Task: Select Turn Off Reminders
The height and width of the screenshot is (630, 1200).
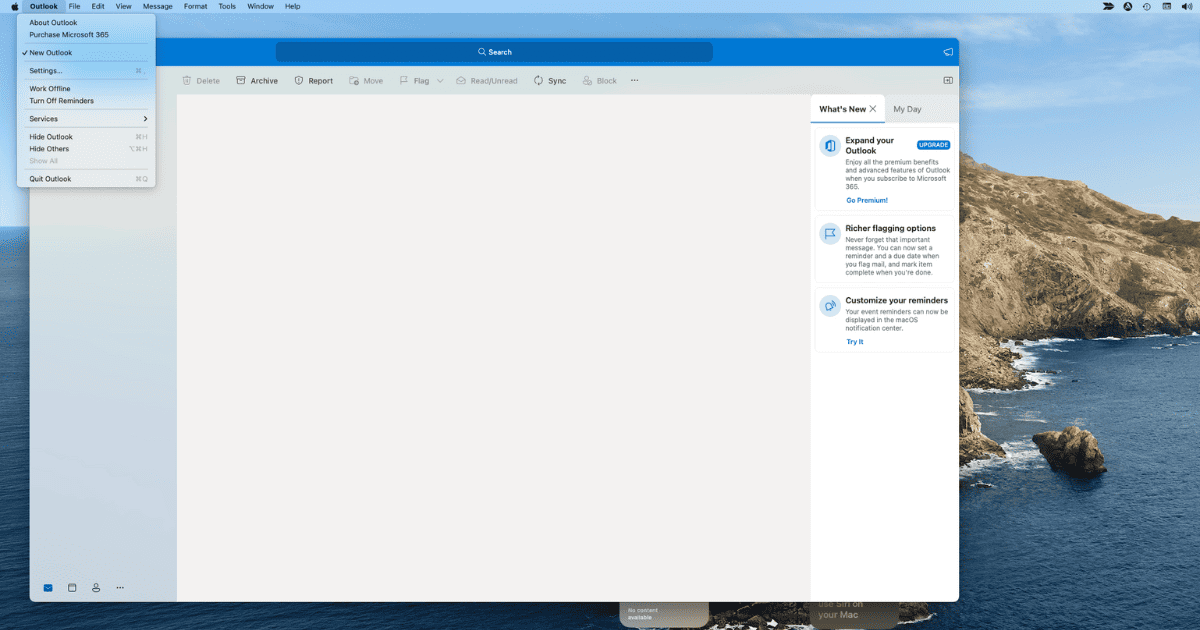Action: [x=61, y=101]
